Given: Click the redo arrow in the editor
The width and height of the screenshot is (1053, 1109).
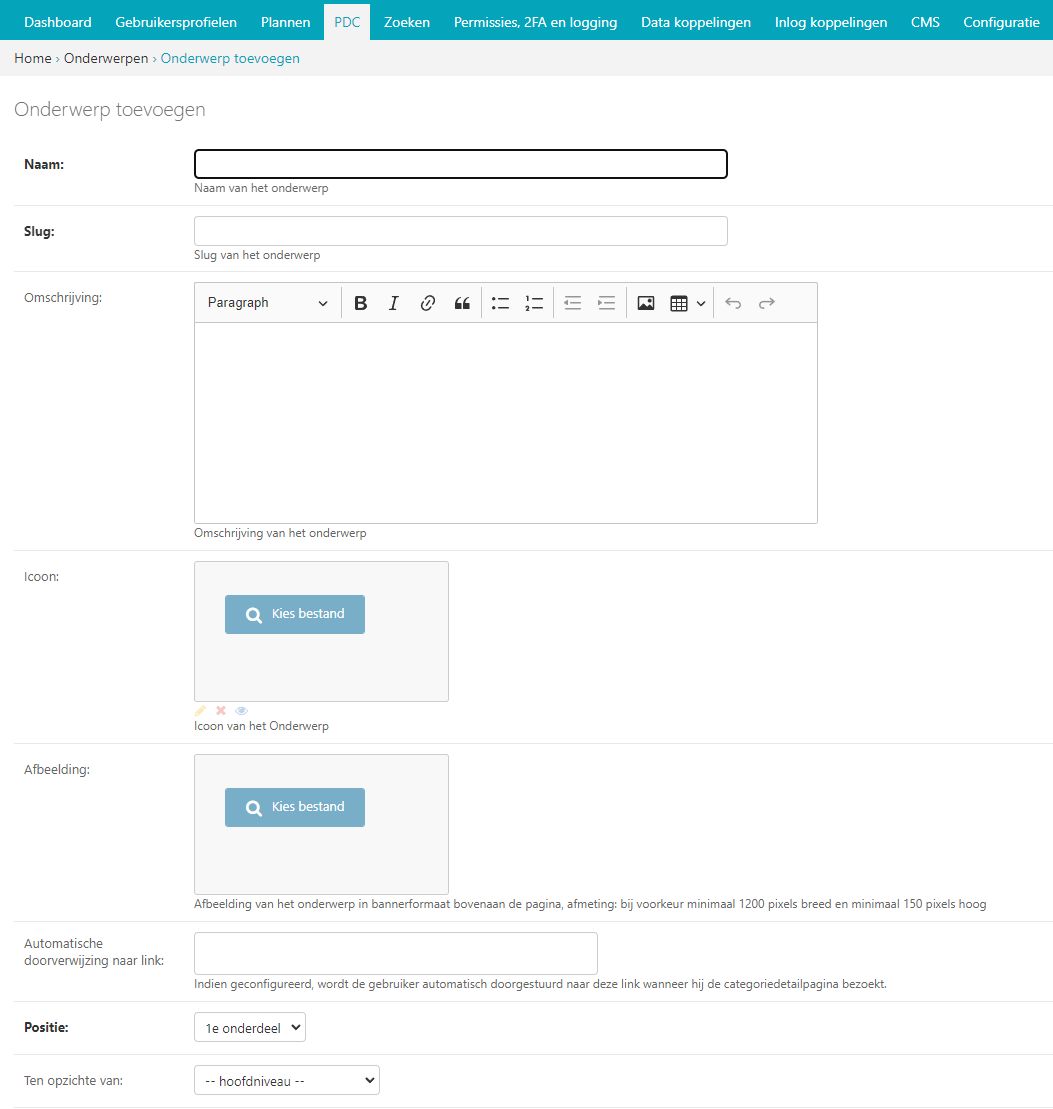Looking at the screenshot, I should tap(767, 303).
